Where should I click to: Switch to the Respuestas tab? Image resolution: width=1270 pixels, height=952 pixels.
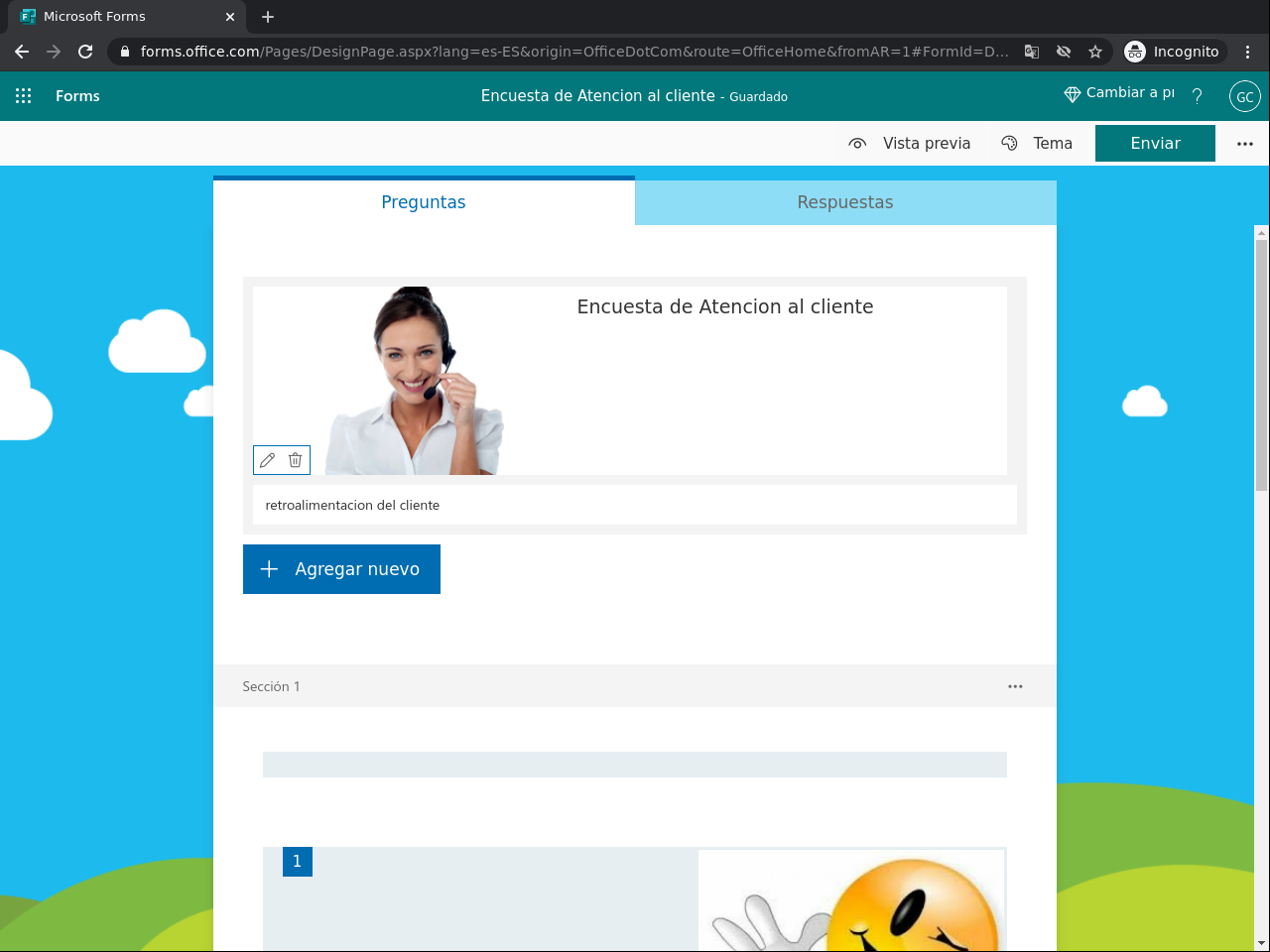pos(845,202)
